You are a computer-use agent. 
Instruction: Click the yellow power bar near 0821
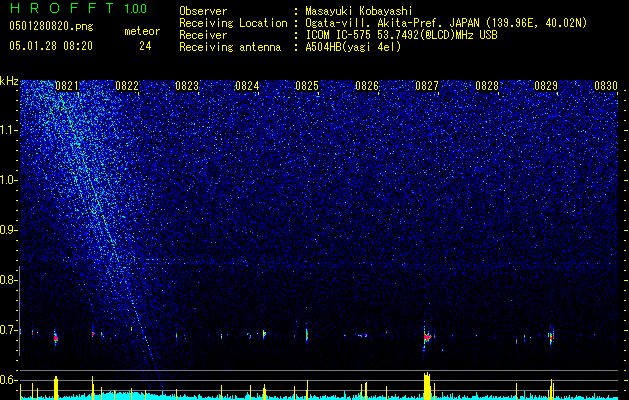pyautogui.click(x=56, y=388)
